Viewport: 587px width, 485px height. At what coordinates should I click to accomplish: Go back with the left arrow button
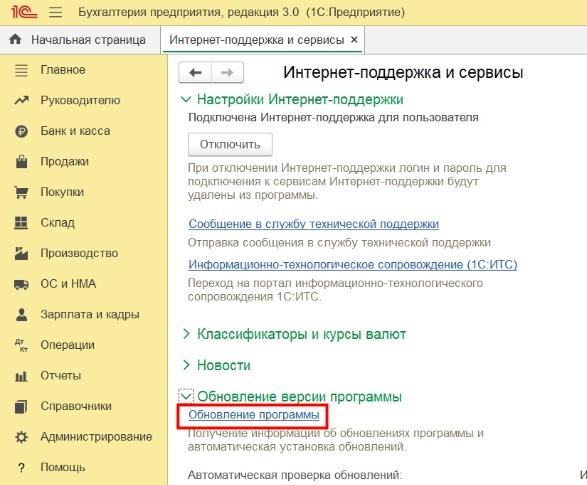[195, 72]
